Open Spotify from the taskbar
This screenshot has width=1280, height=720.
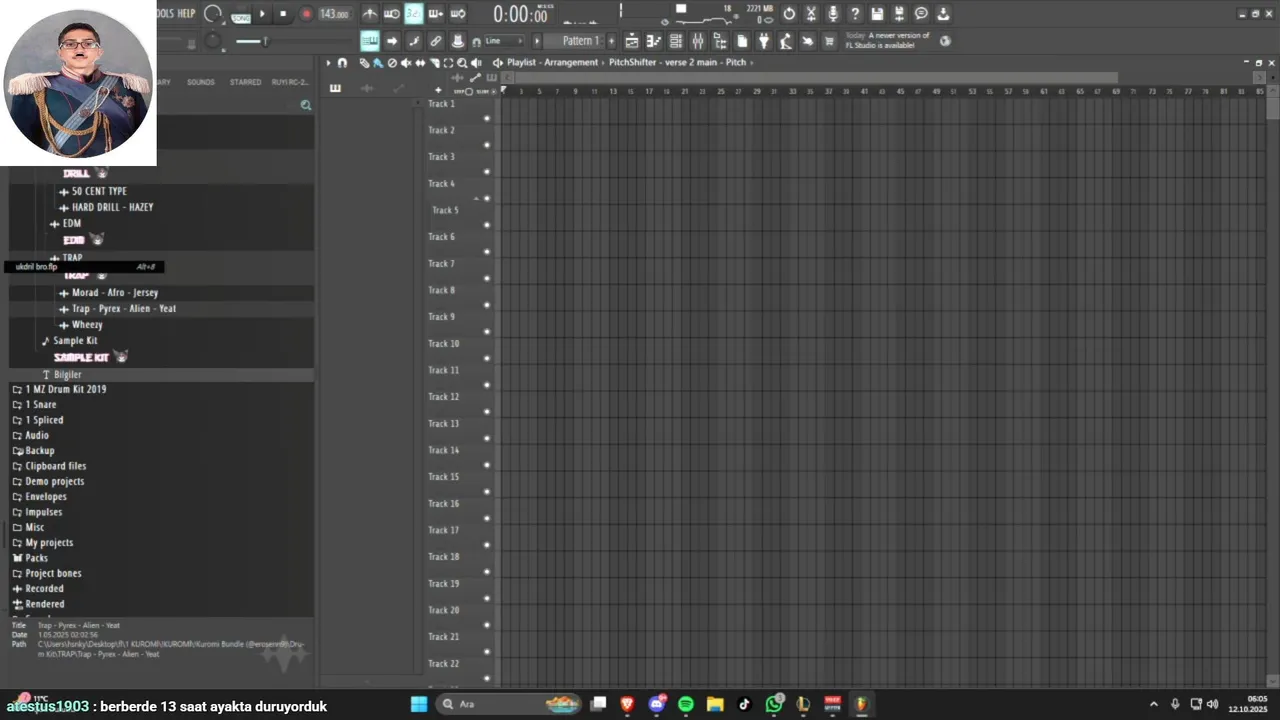[x=686, y=704]
